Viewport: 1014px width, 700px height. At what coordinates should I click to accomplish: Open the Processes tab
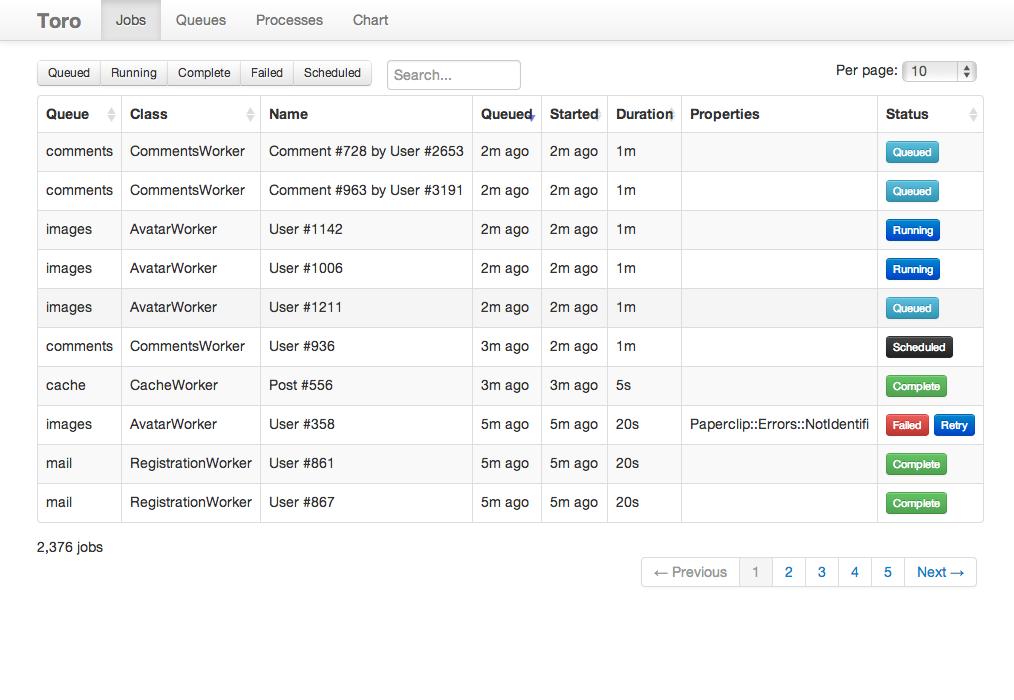coord(289,20)
